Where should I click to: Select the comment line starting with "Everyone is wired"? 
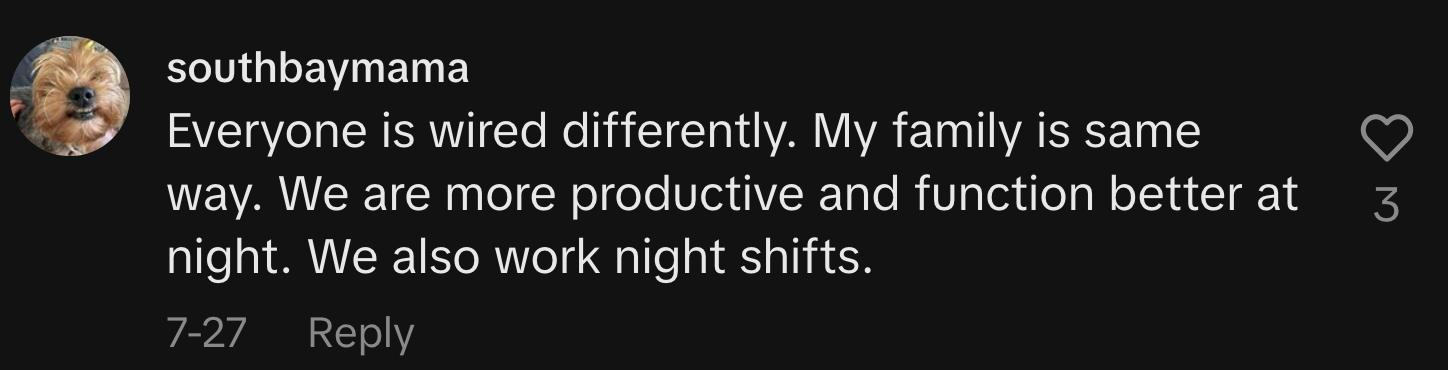click(684, 132)
